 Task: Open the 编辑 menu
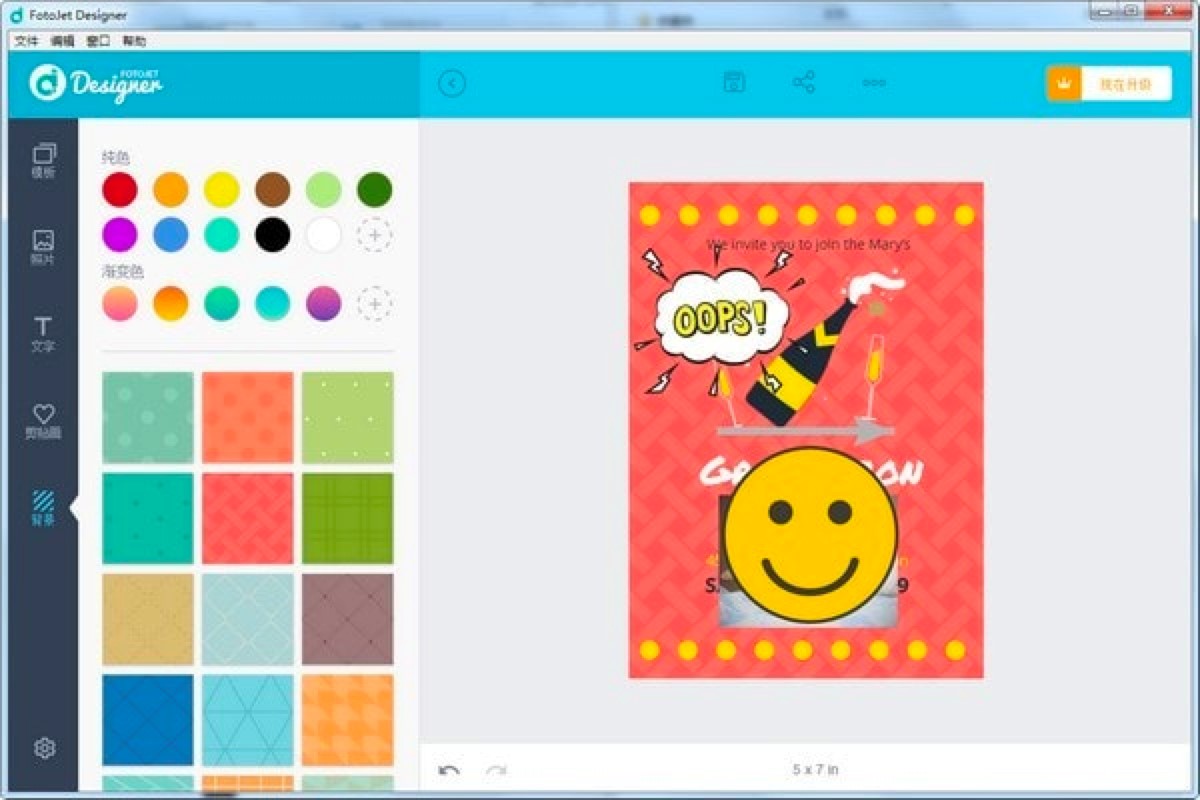point(62,41)
